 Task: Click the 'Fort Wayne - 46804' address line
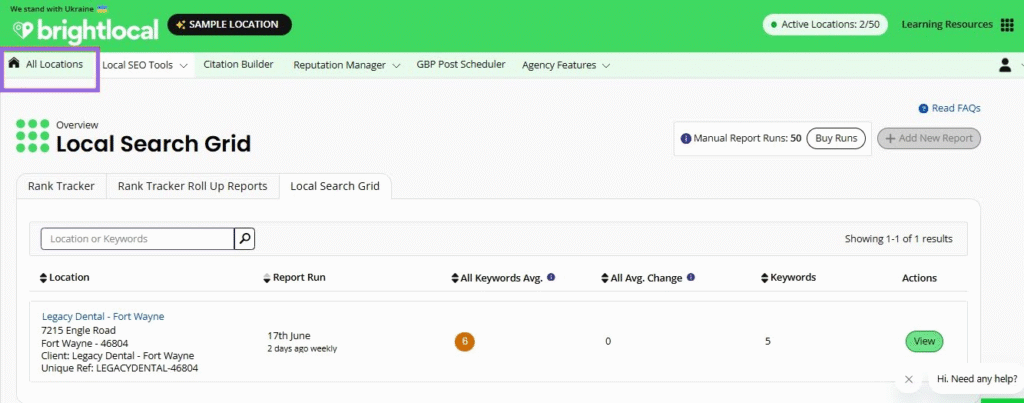[x=85, y=343]
